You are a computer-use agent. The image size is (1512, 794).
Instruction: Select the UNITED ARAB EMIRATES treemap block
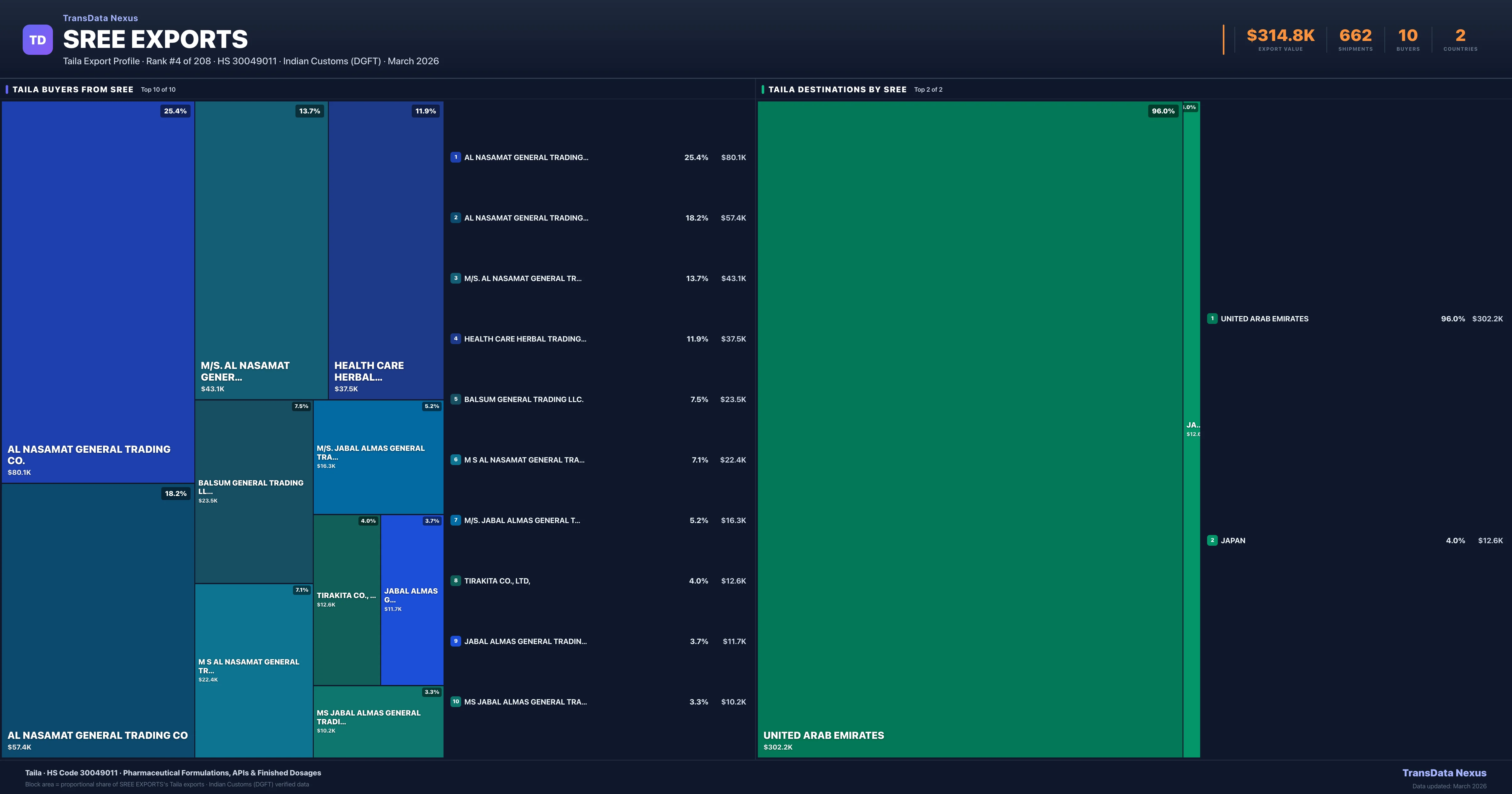click(970, 429)
